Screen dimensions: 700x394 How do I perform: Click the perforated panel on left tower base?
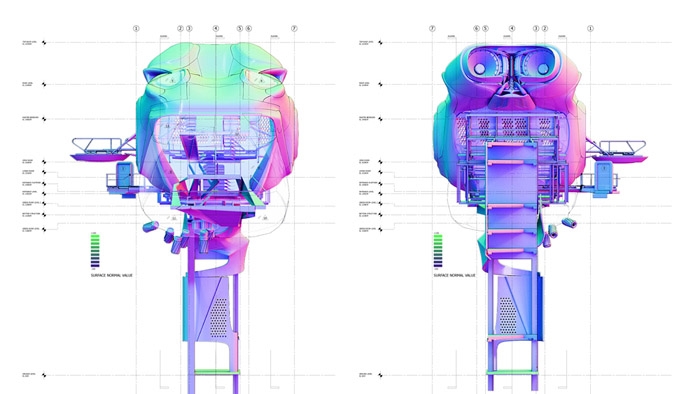(218, 318)
